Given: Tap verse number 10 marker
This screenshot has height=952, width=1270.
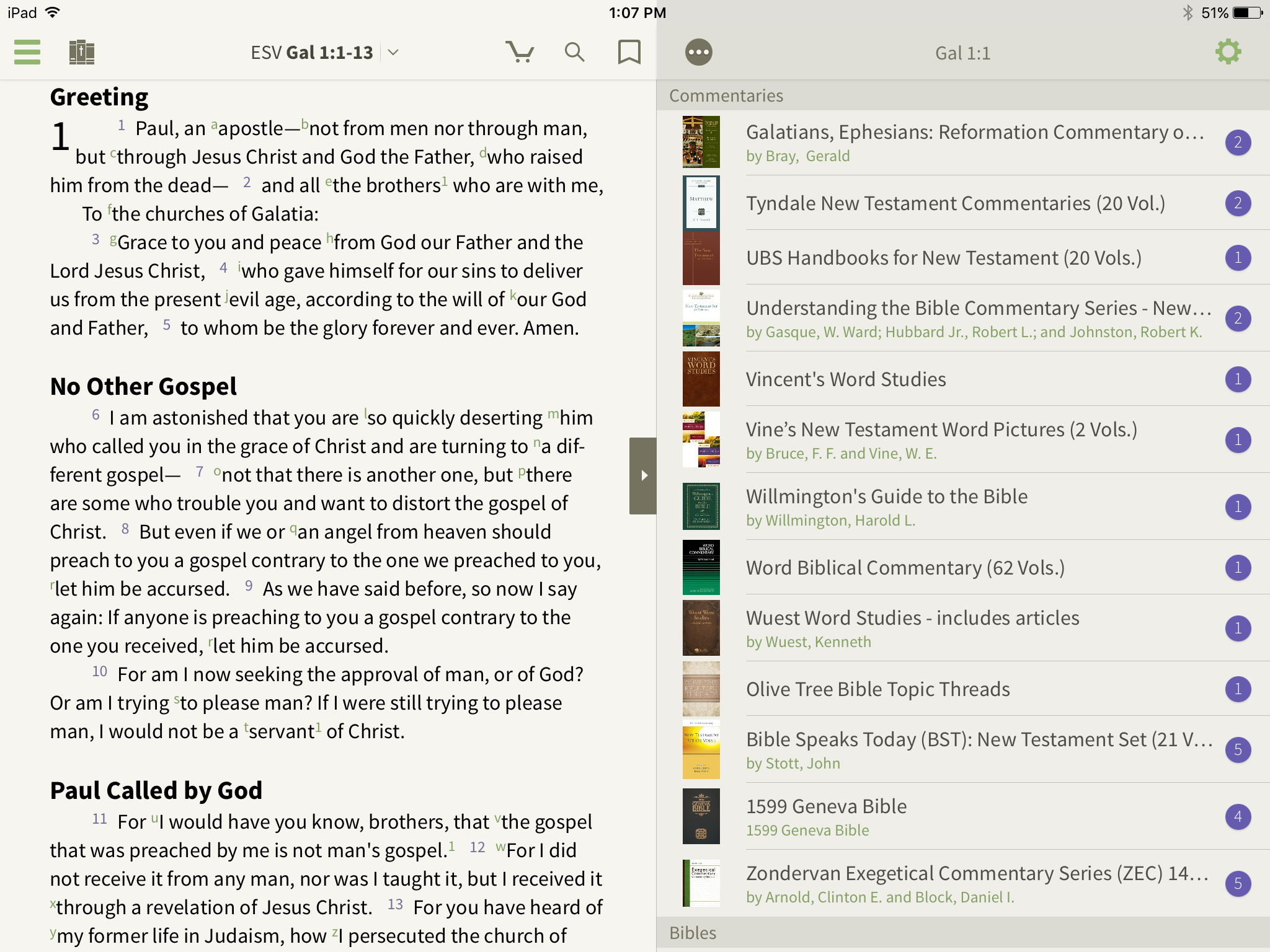Looking at the screenshot, I should click(100, 671).
